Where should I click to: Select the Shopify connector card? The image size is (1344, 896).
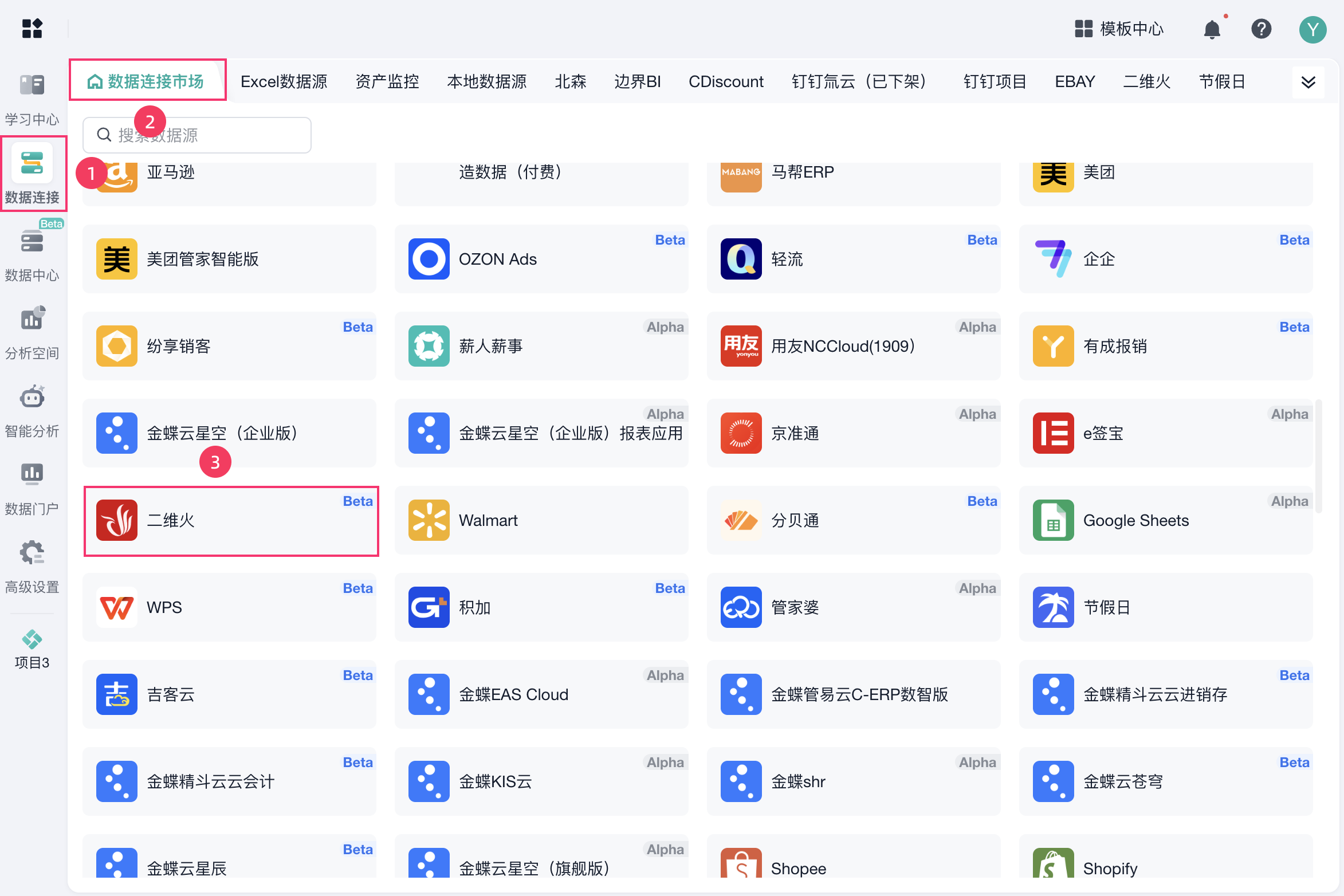(x=1166, y=856)
